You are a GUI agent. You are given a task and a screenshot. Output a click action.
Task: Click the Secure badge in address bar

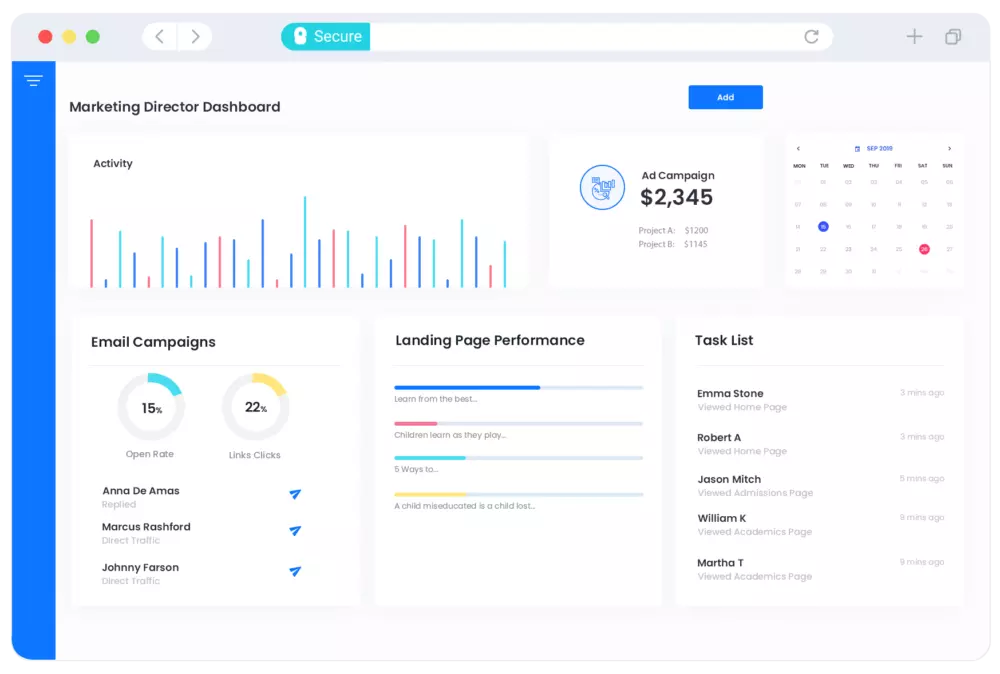click(326, 37)
